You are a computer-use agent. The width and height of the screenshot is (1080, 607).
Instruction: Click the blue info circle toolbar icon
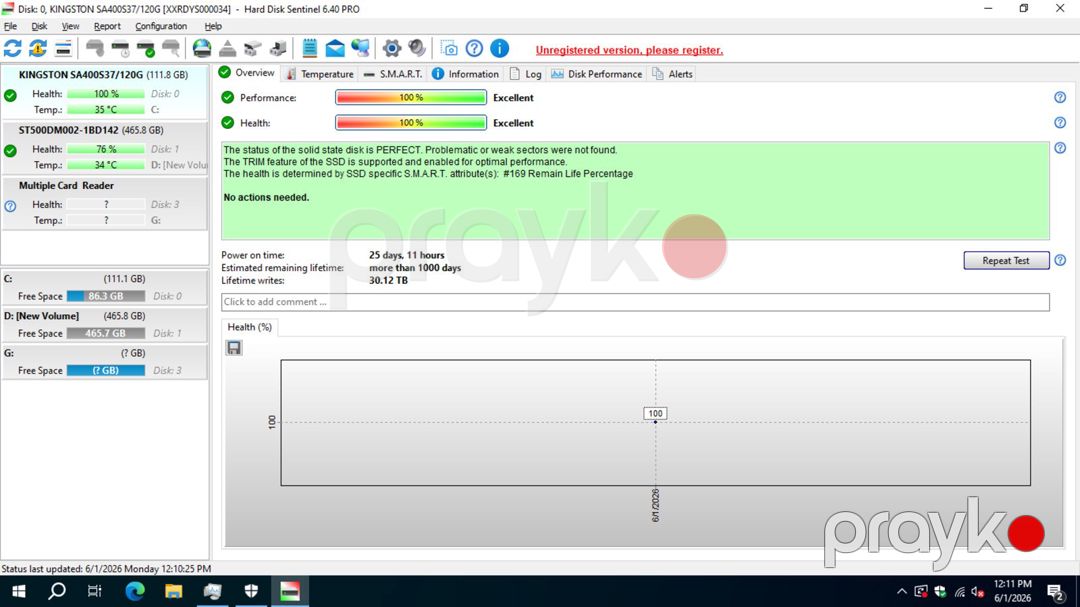coord(499,48)
